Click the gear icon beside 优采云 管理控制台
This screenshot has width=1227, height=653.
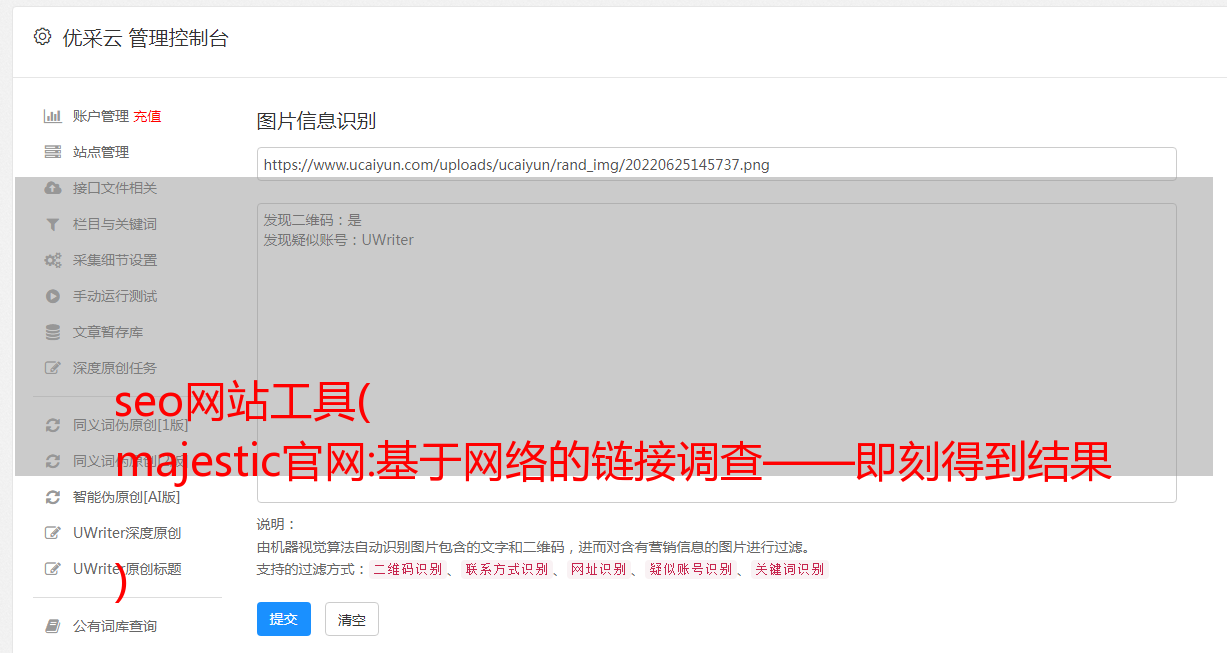coord(42,37)
